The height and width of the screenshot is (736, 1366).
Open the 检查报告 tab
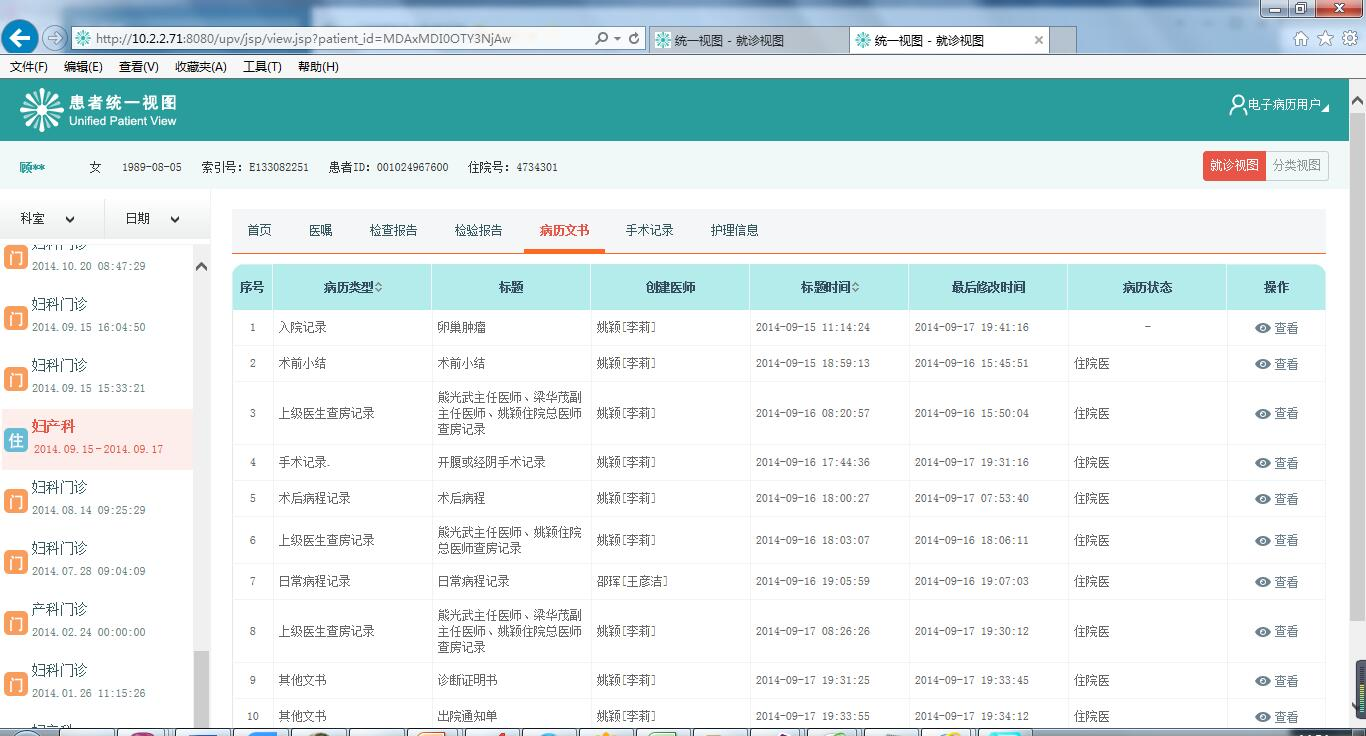393,231
